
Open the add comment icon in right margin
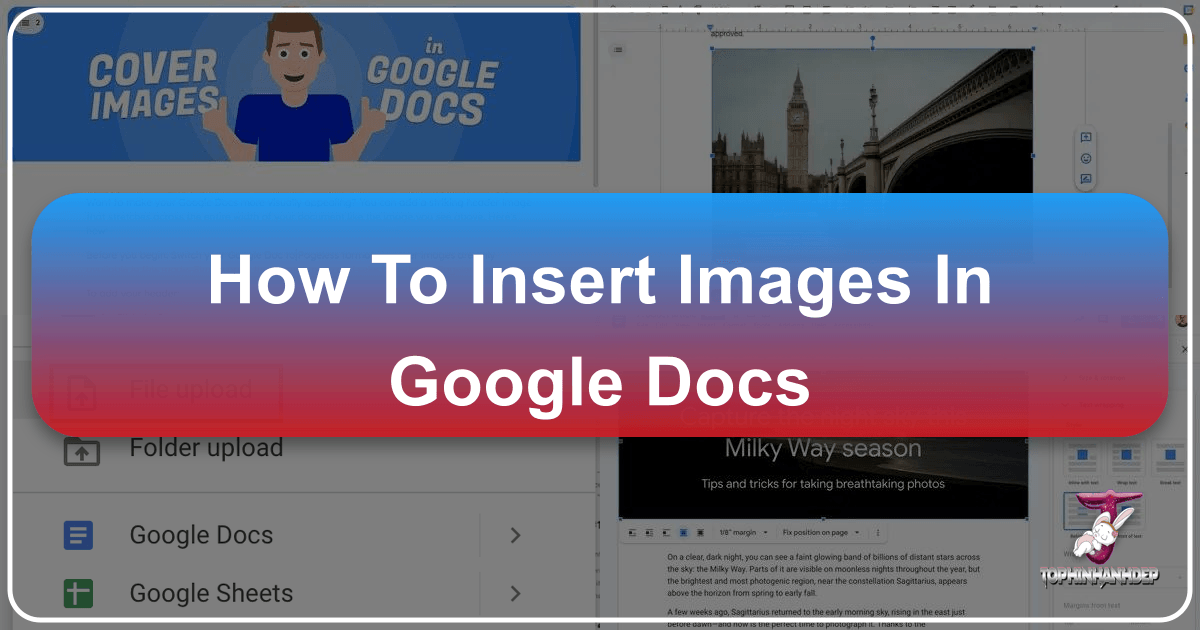tap(1085, 135)
